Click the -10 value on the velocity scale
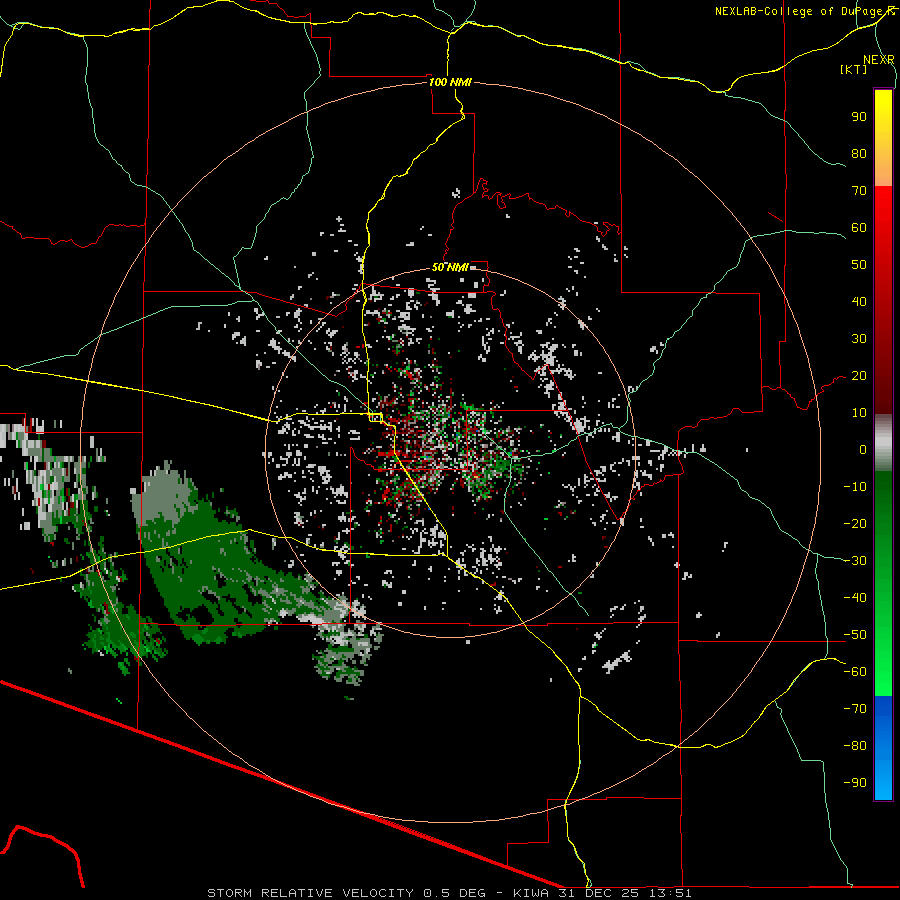Screen dimensions: 900x900 [855, 487]
